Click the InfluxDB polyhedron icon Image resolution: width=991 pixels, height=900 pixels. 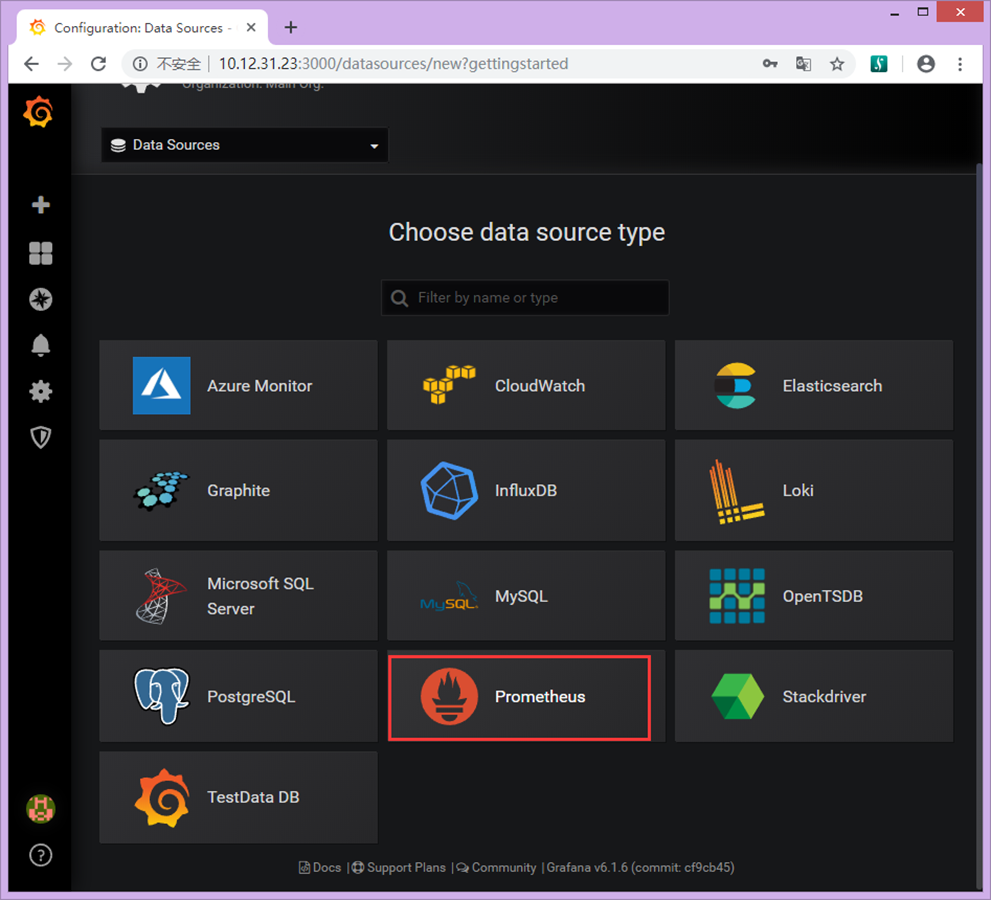pyautogui.click(x=449, y=490)
